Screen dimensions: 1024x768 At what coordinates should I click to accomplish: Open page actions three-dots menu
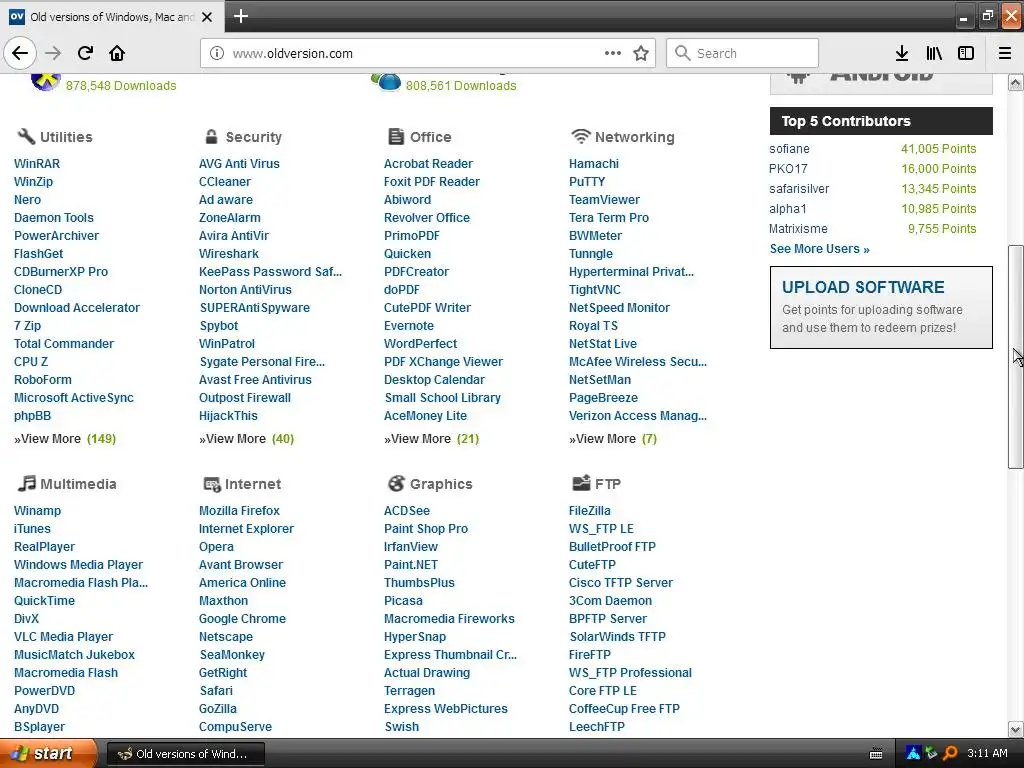tap(613, 53)
